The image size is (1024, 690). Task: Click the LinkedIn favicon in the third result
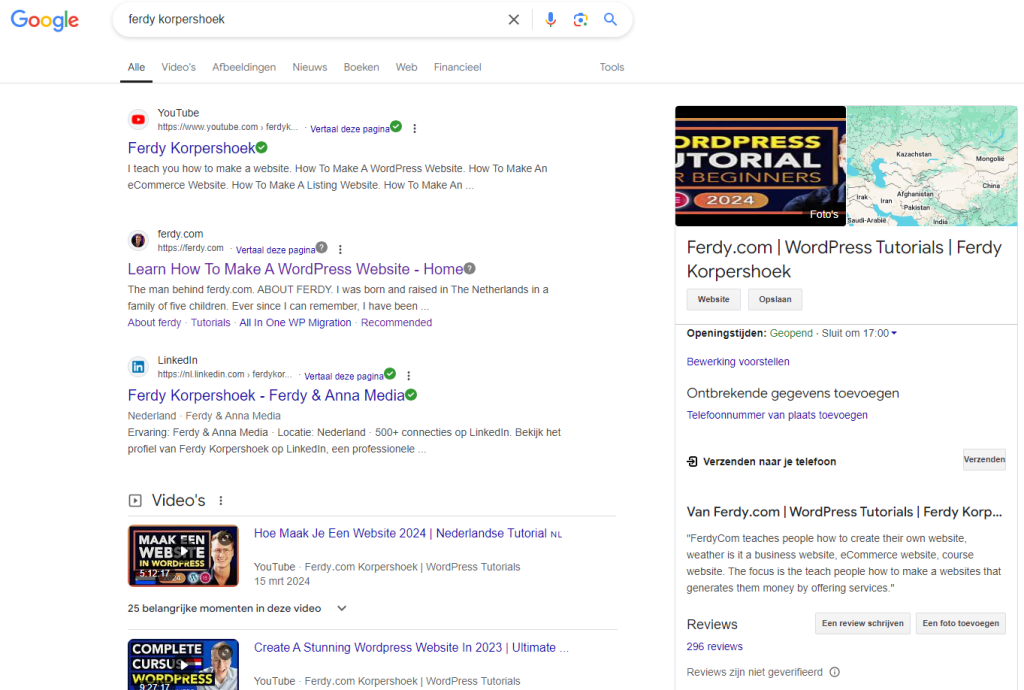click(x=138, y=366)
